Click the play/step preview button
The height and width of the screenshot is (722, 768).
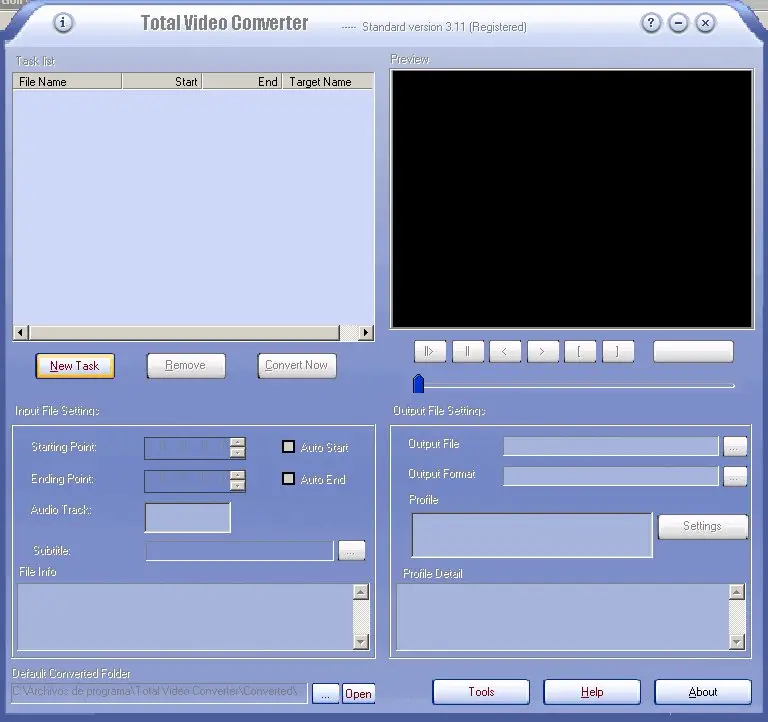(430, 351)
